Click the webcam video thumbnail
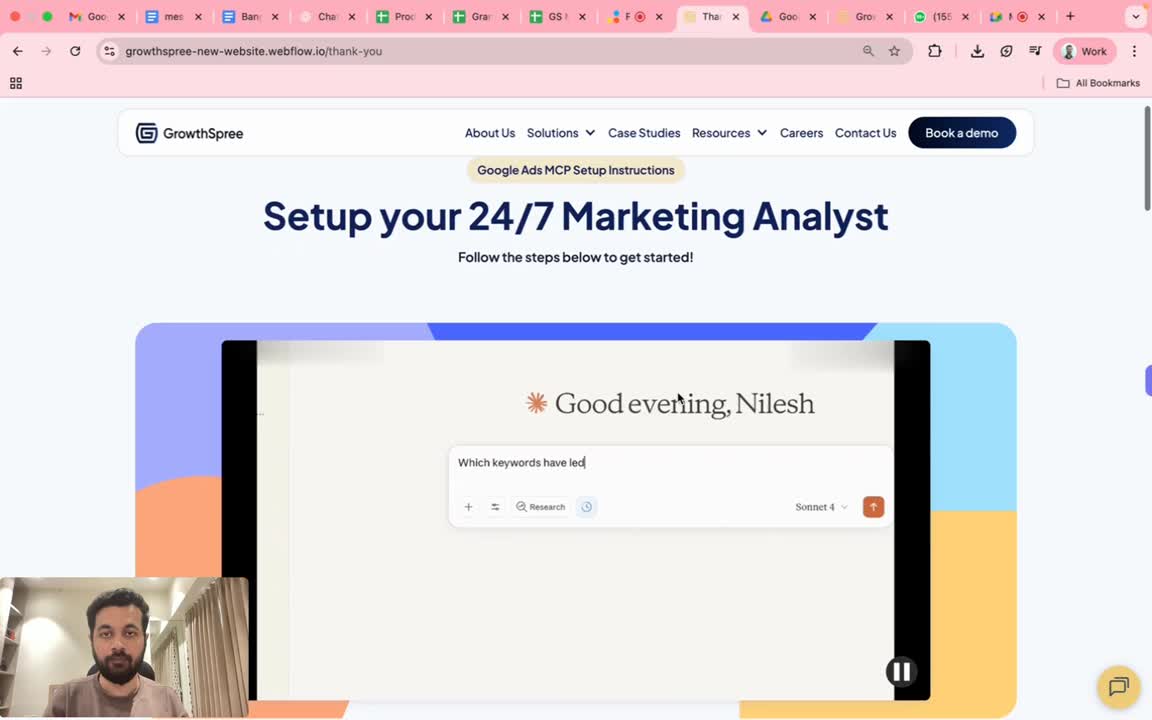Image resolution: width=1152 pixels, height=720 pixels. pos(124,647)
